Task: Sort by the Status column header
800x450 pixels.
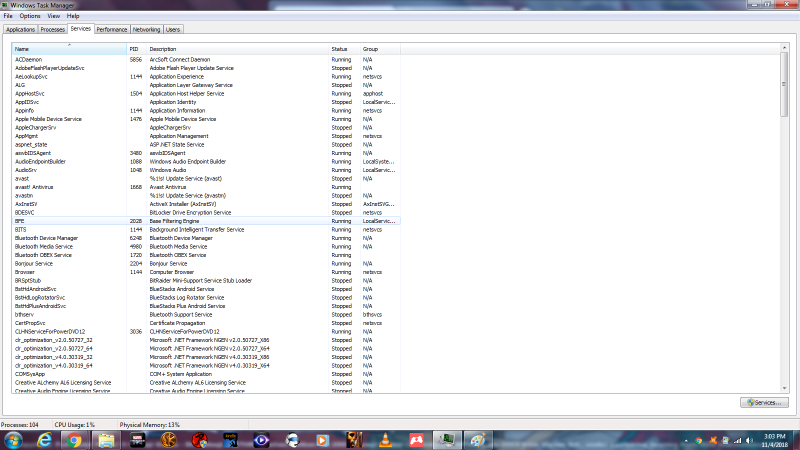Action: tap(344, 49)
